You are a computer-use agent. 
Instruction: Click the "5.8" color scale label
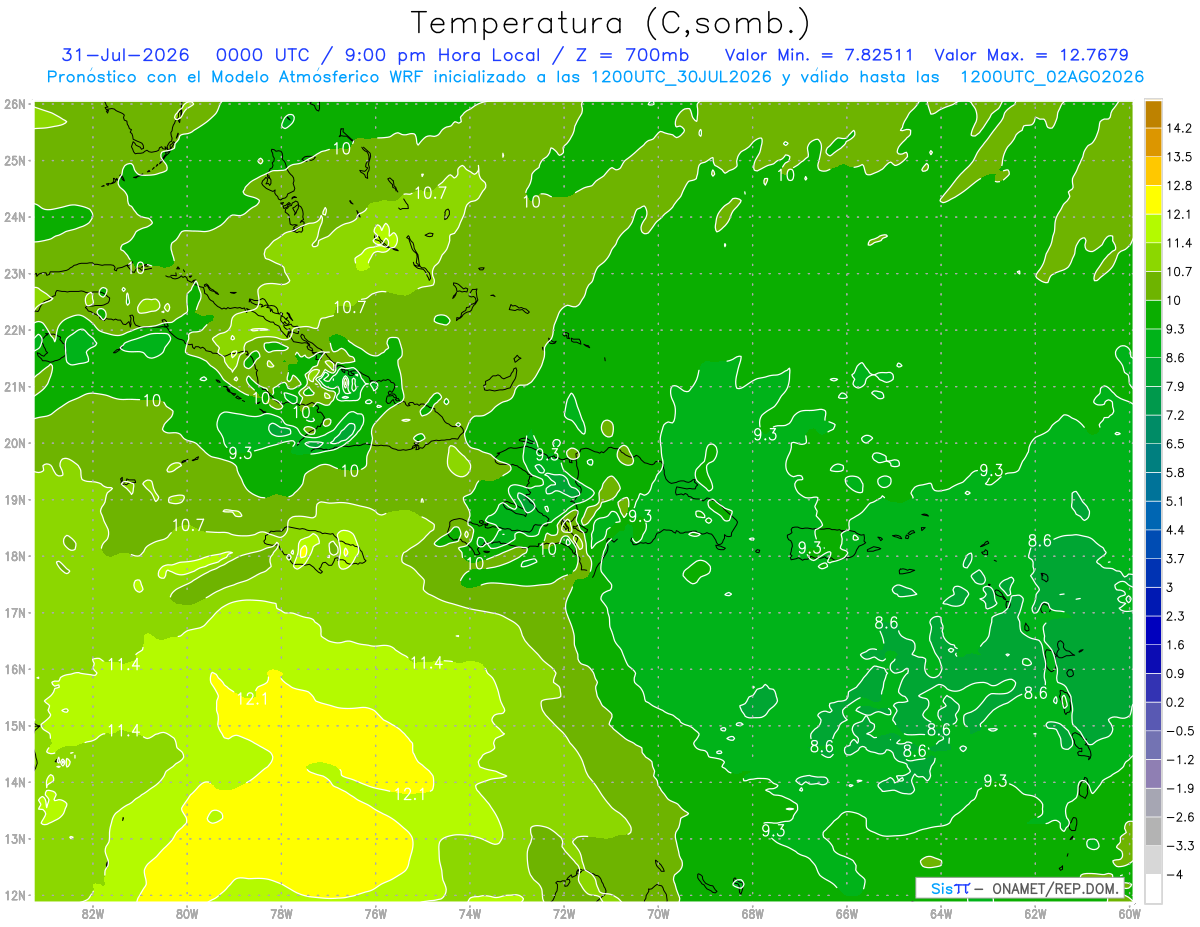(1176, 472)
